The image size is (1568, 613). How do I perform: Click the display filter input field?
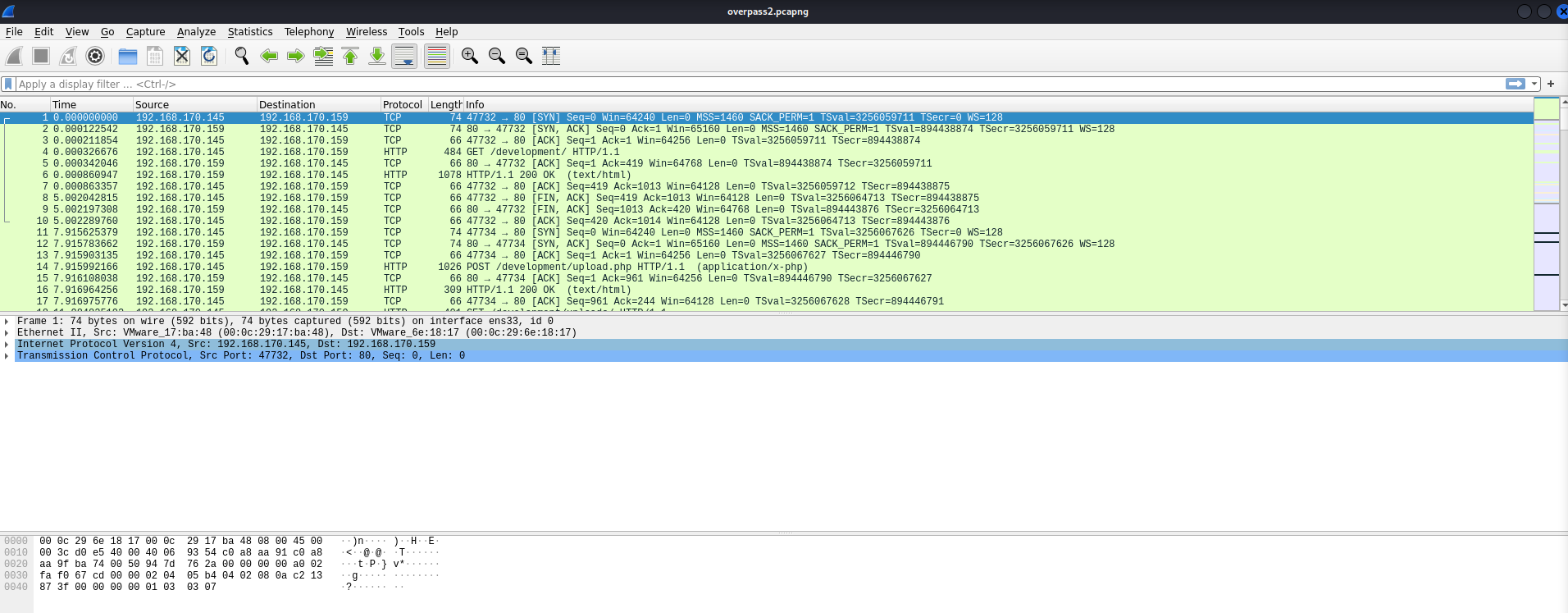[759, 84]
